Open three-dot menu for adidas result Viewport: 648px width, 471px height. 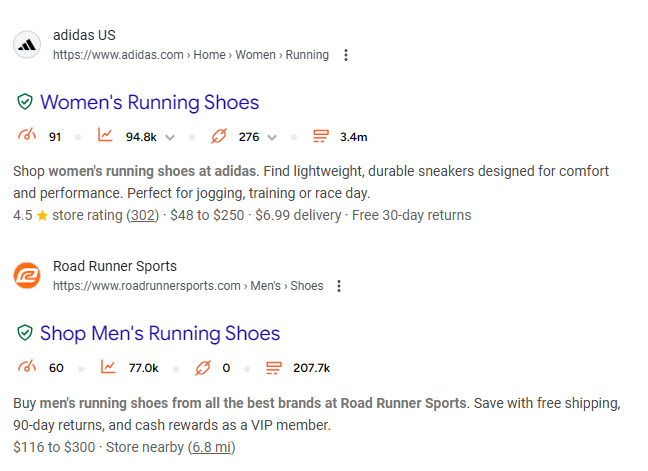tap(346, 55)
